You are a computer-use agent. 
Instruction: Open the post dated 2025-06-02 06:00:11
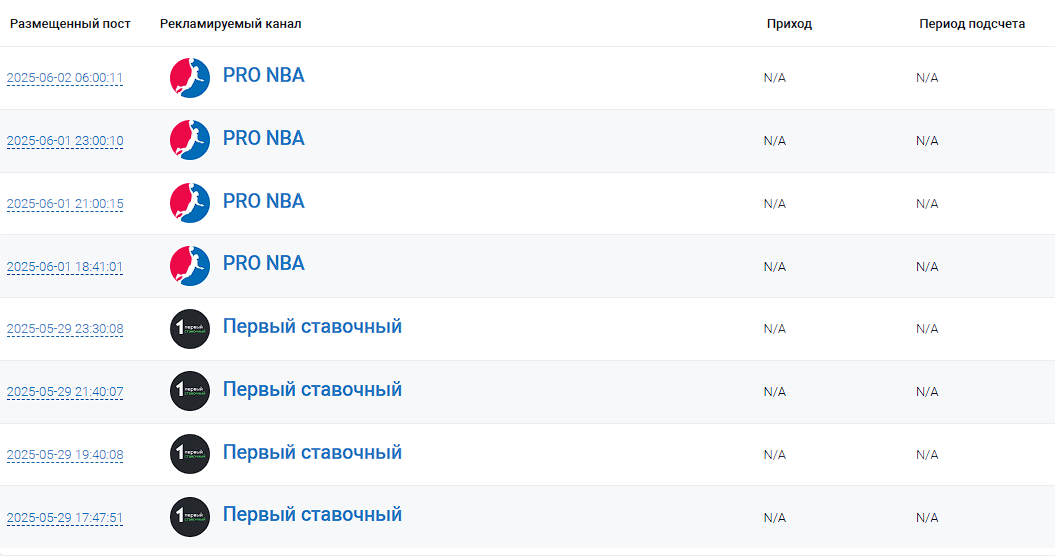pos(65,78)
